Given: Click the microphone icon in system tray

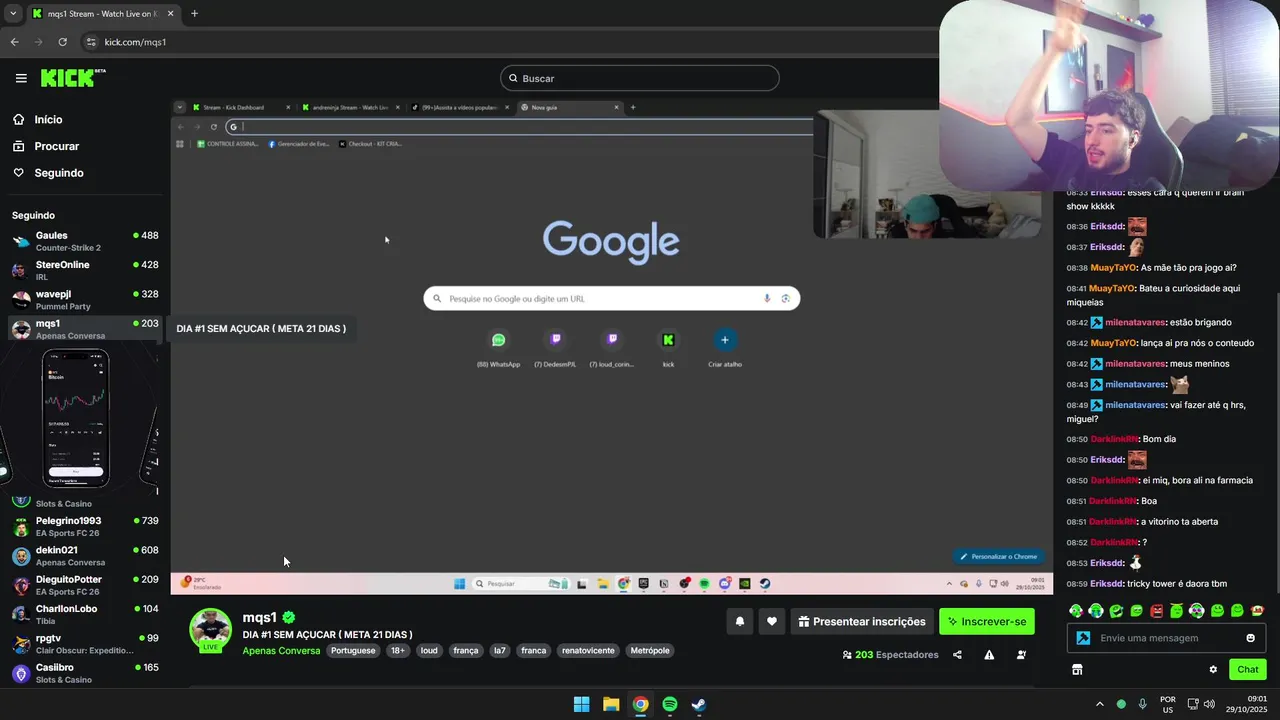Looking at the screenshot, I should [1142, 704].
